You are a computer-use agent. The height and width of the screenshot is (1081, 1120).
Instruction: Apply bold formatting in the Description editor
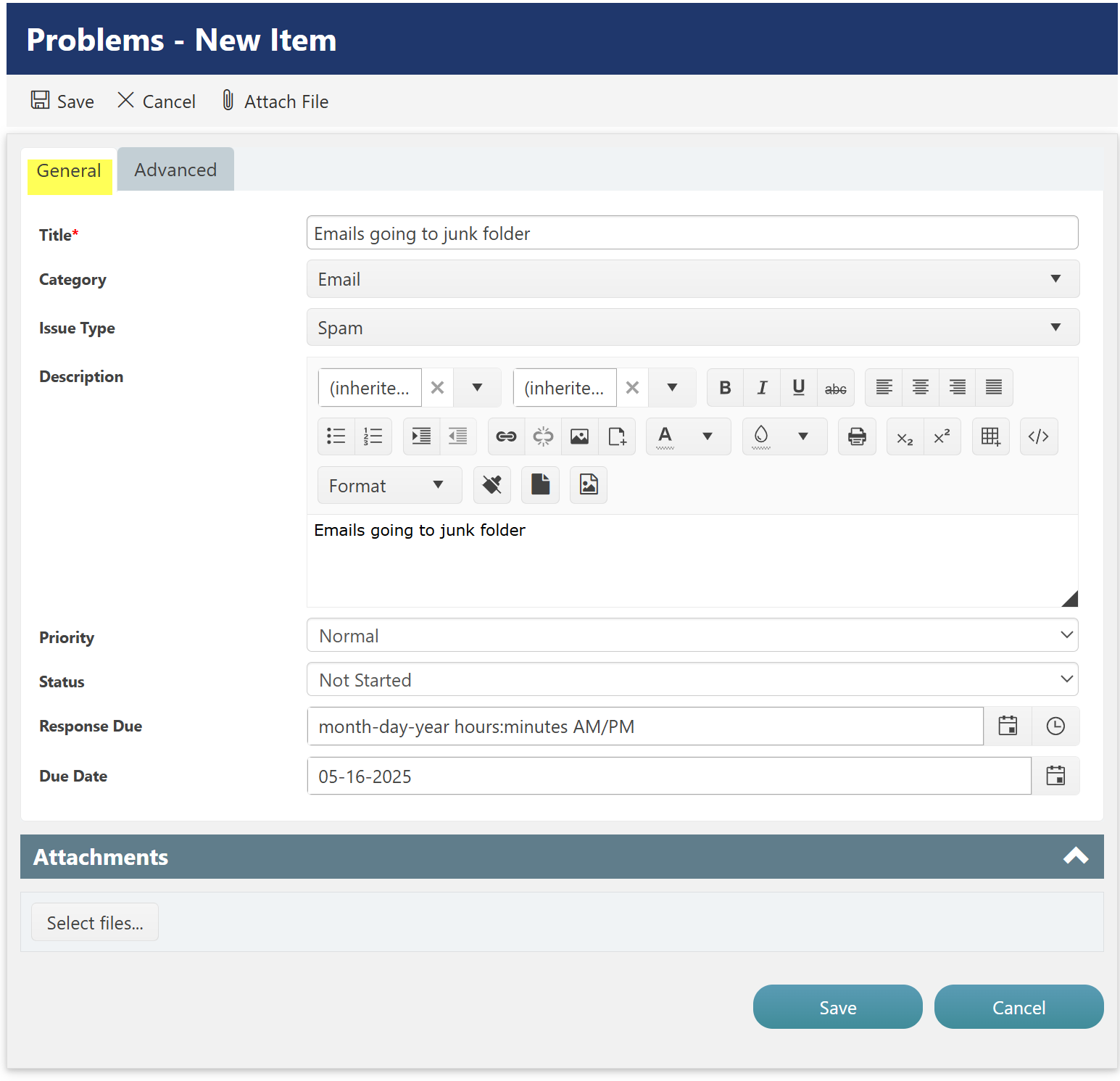point(725,387)
